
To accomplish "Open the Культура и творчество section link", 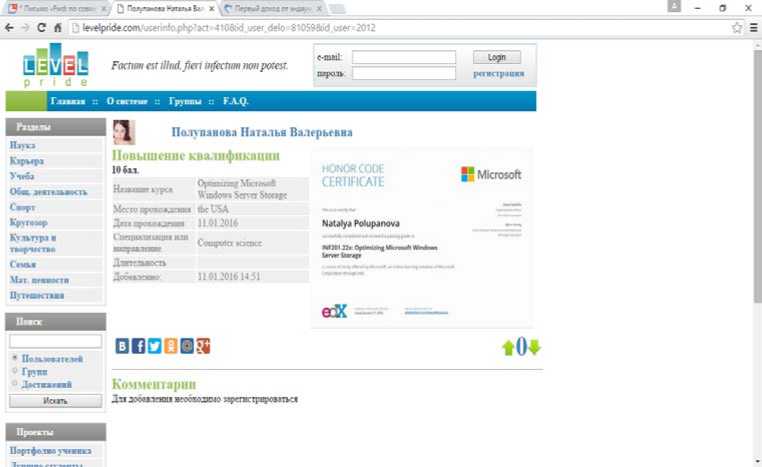I will point(33,243).
